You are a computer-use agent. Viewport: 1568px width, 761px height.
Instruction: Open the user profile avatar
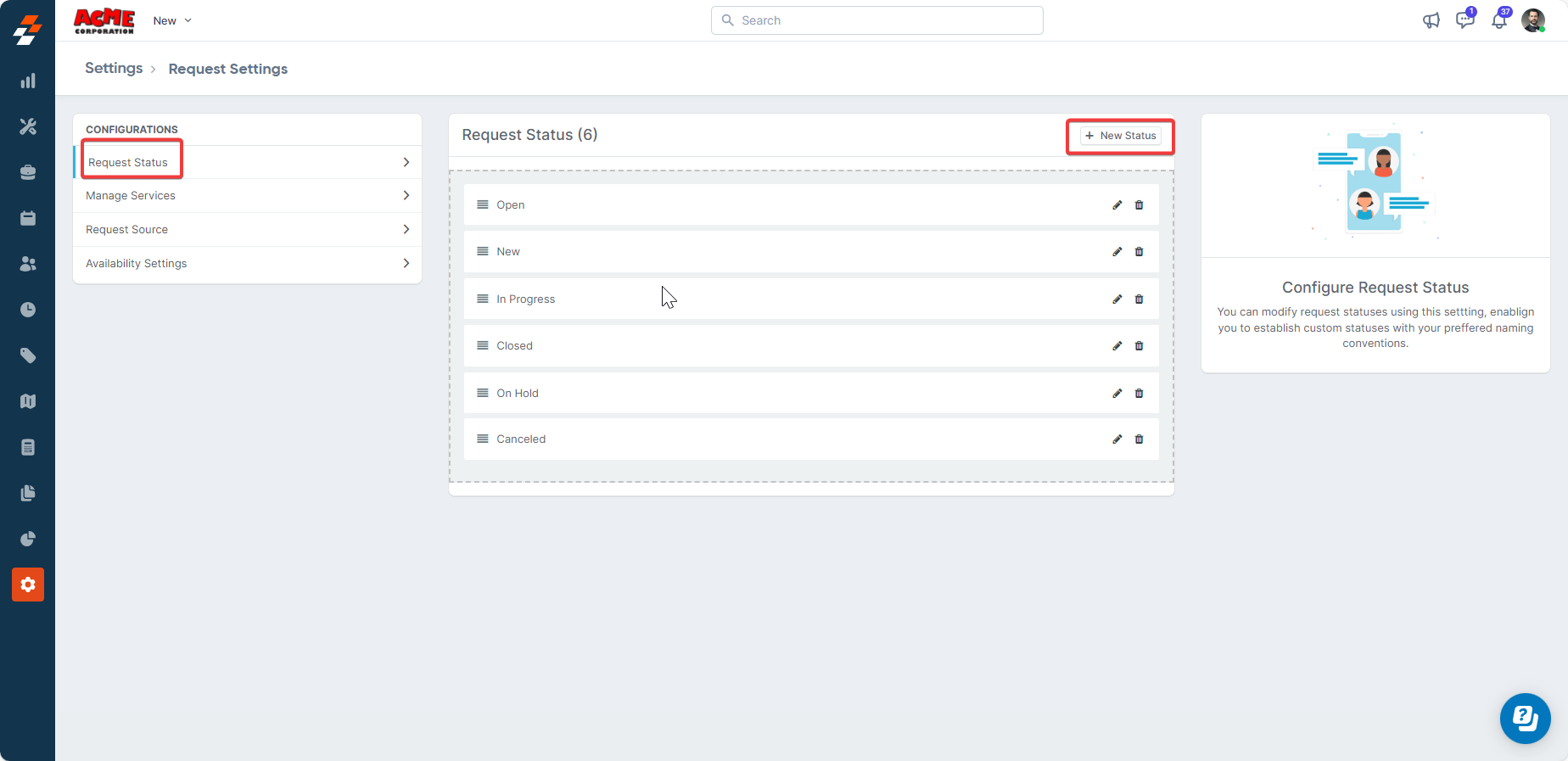coord(1532,21)
